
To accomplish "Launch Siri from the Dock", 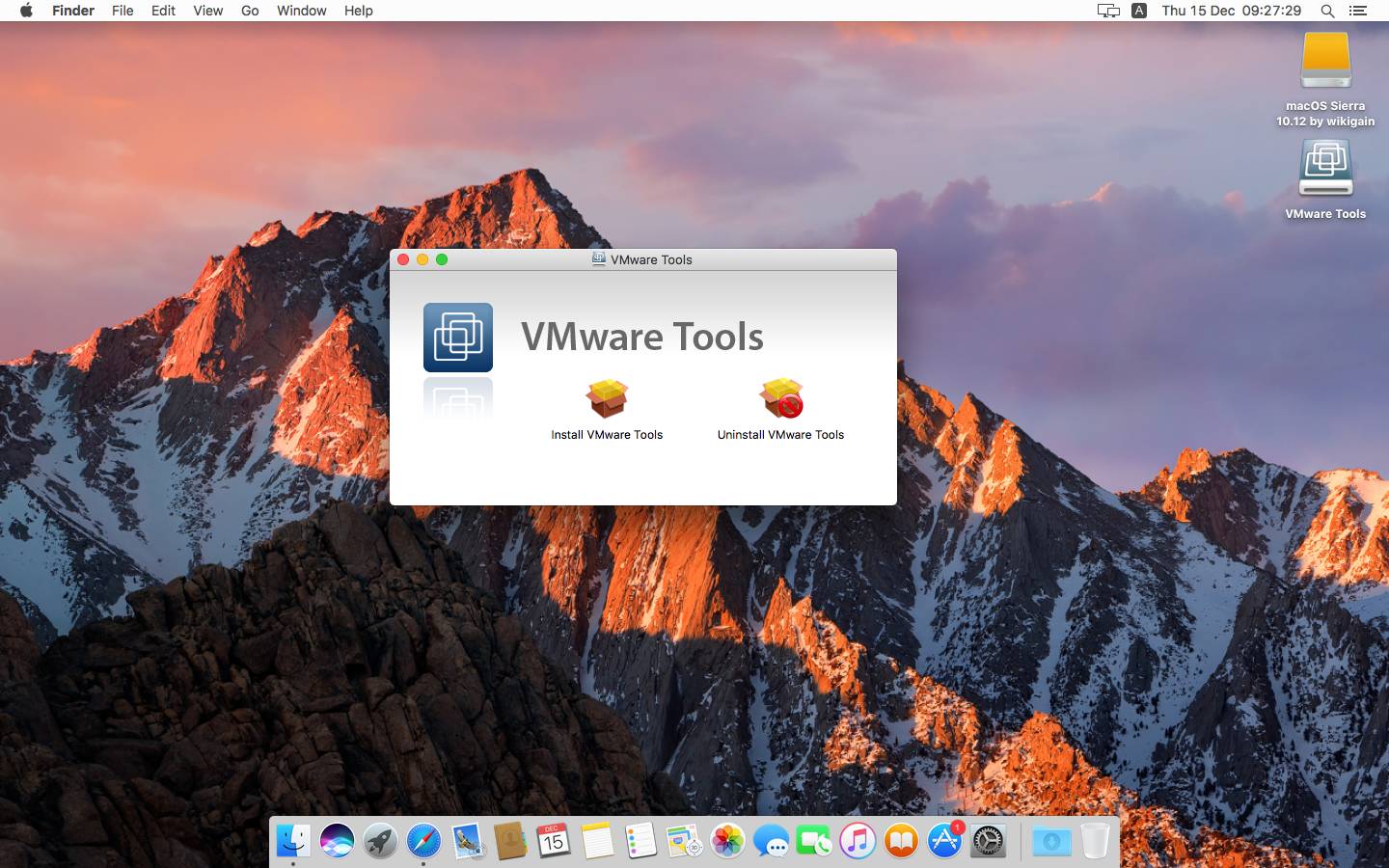I will coord(337,841).
